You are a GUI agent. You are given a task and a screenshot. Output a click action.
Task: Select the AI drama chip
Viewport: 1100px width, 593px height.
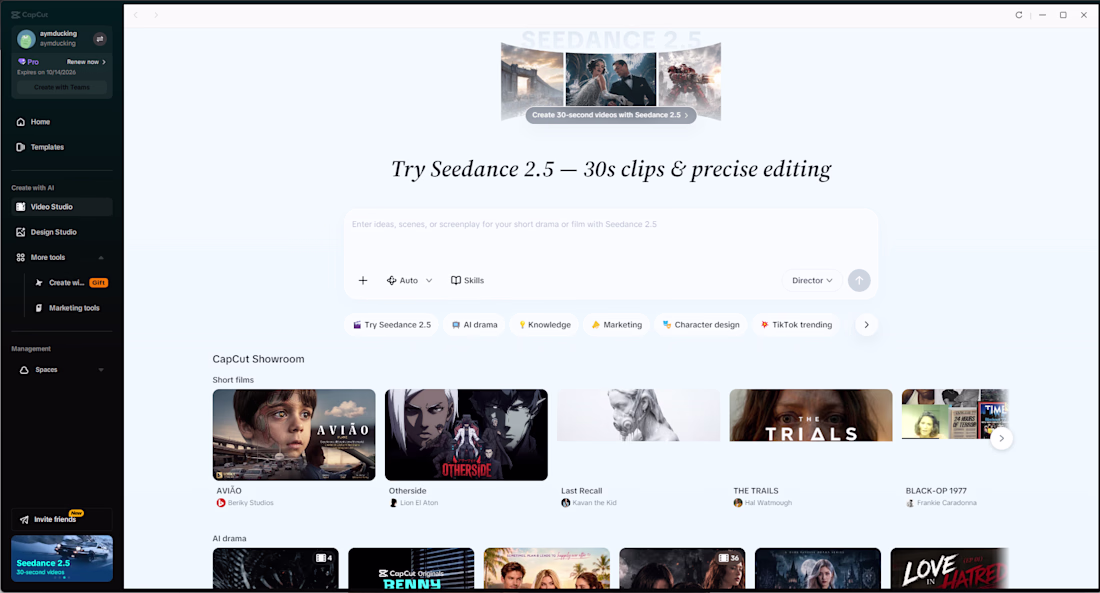474,325
